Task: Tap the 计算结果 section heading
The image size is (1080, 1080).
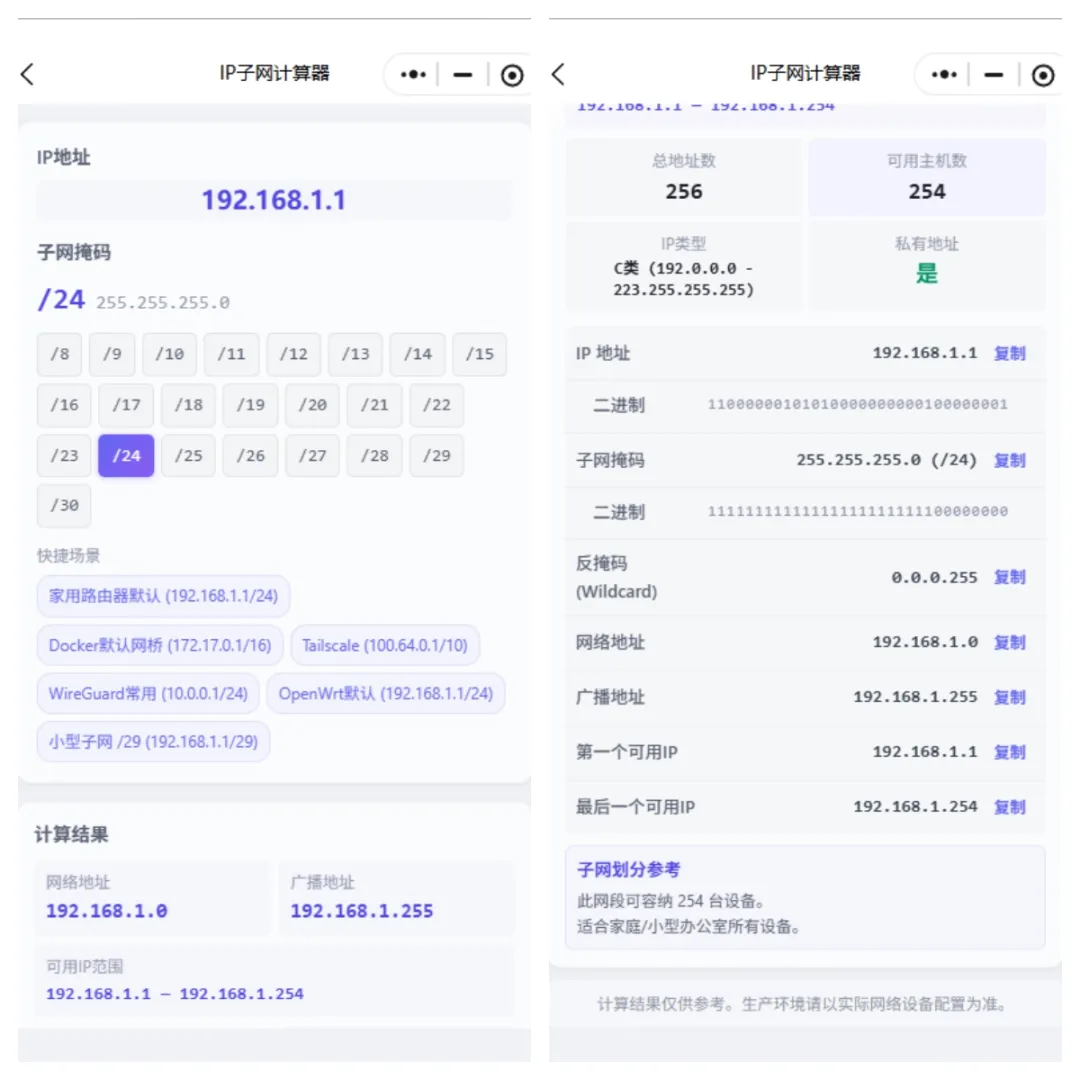Action: [72, 835]
